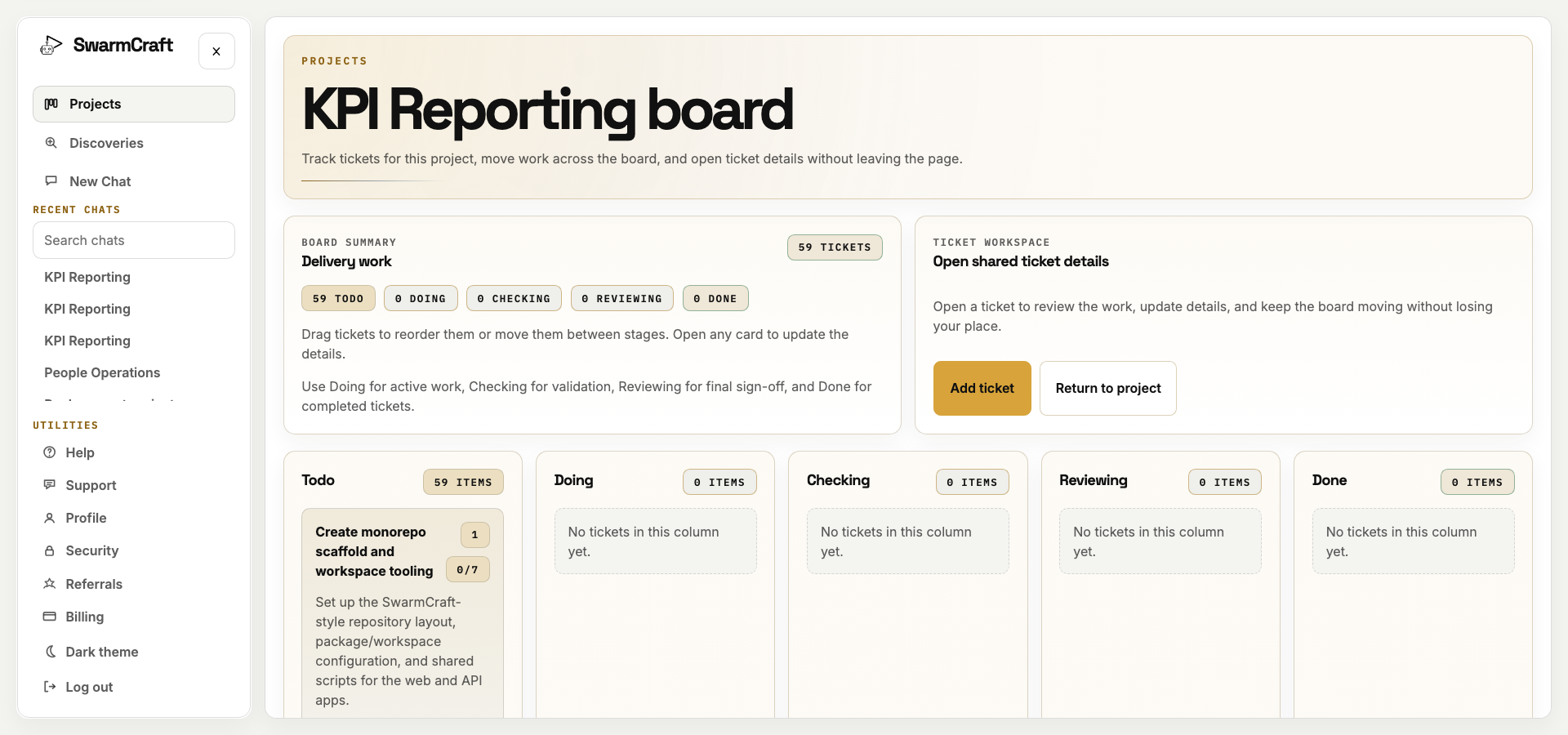Focus the Search chats field
This screenshot has height=735, width=1568.
pos(134,240)
